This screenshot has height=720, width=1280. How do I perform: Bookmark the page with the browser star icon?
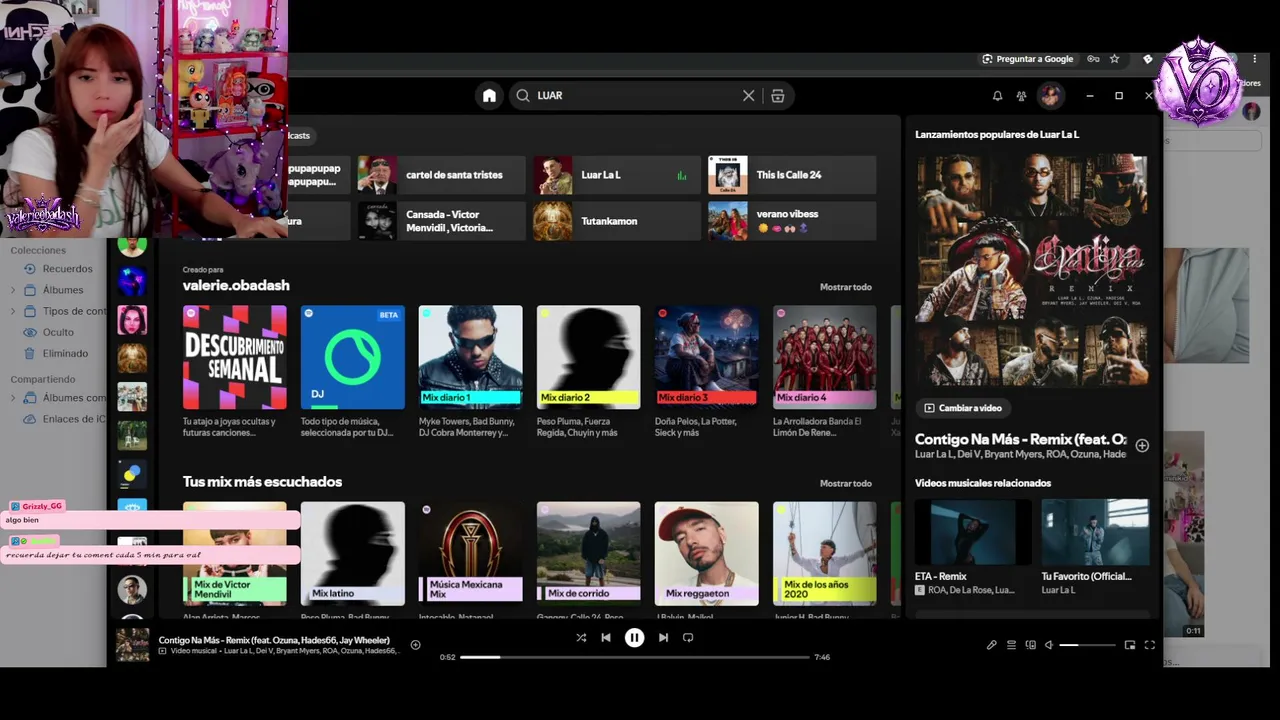point(1114,59)
